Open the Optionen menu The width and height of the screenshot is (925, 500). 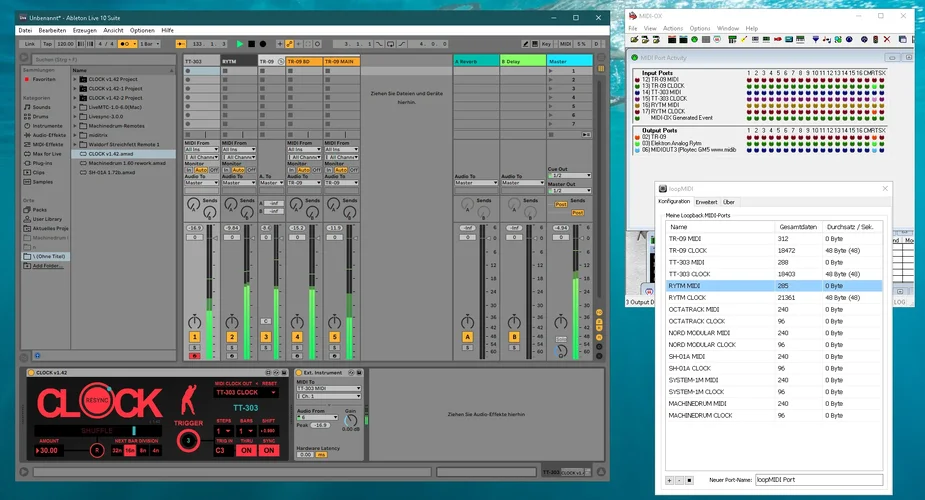[x=142, y=30]
